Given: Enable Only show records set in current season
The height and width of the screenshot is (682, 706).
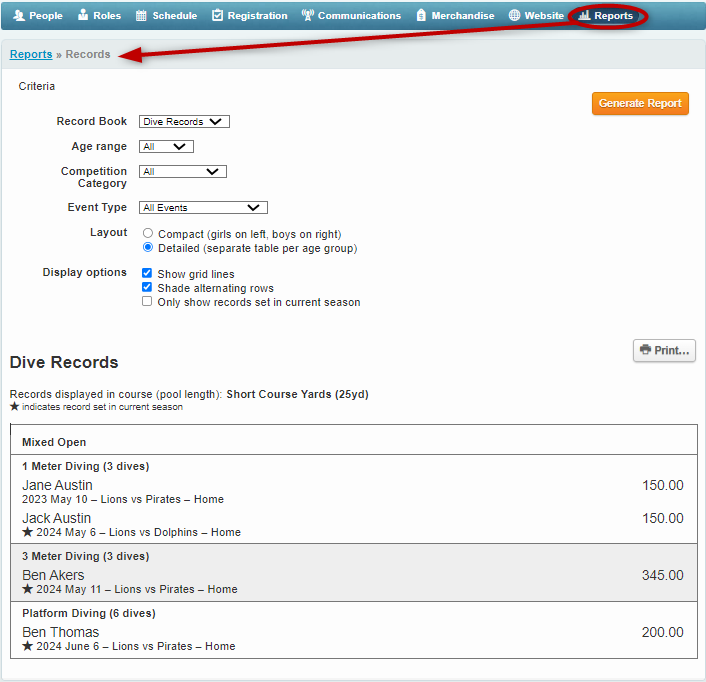Looking at the screenshot, I should point(148,302).
